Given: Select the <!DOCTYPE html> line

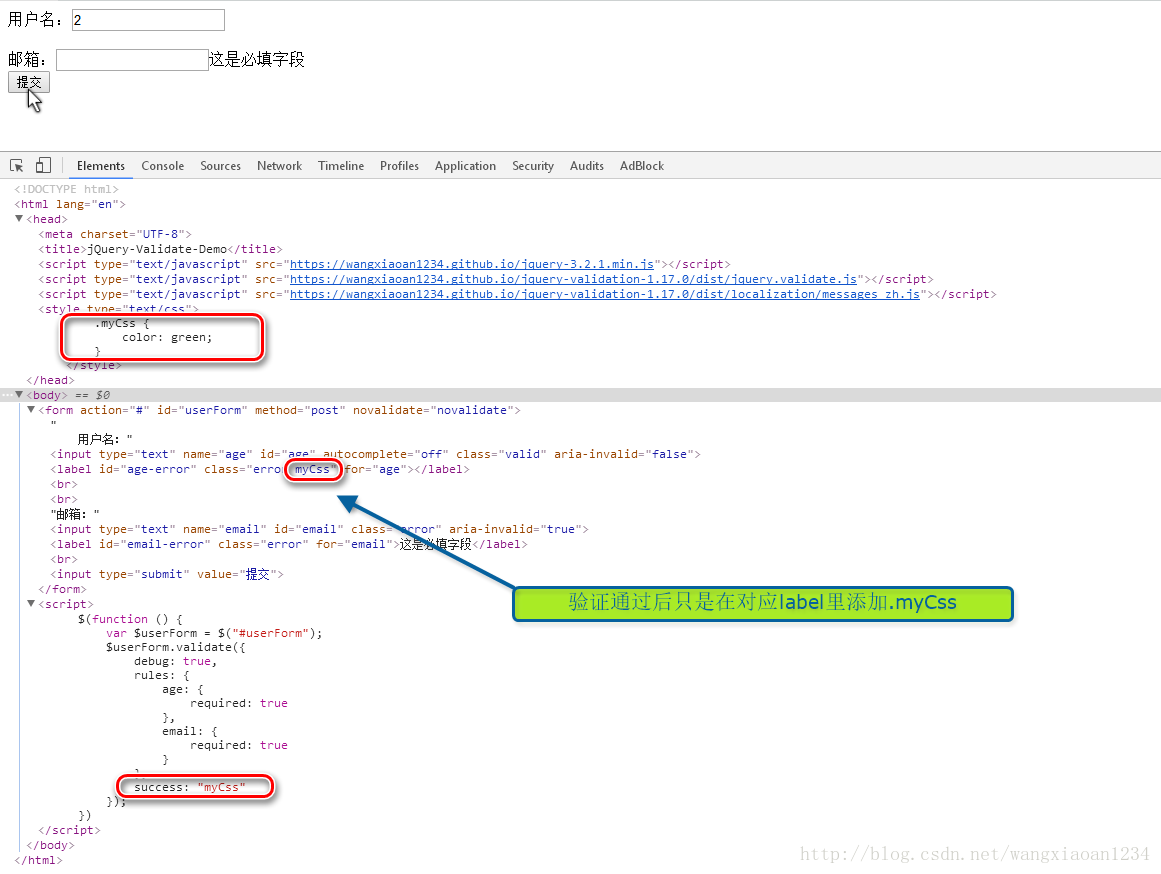Looking at the screenshot, I should tap(66, 189).
